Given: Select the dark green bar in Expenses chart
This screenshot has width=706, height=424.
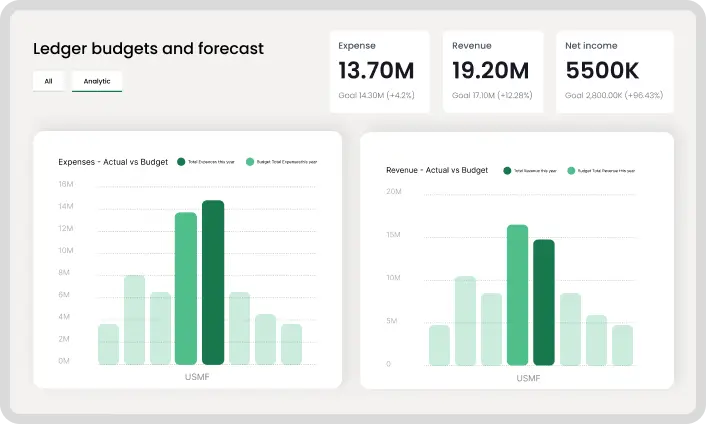Looking at the screenshot, I should 212,283.
